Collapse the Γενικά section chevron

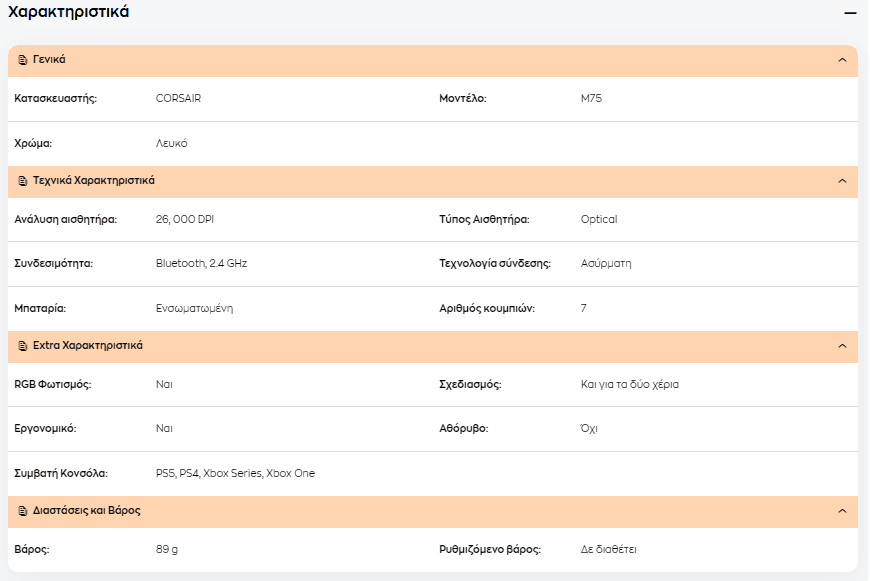click(842, 60)
